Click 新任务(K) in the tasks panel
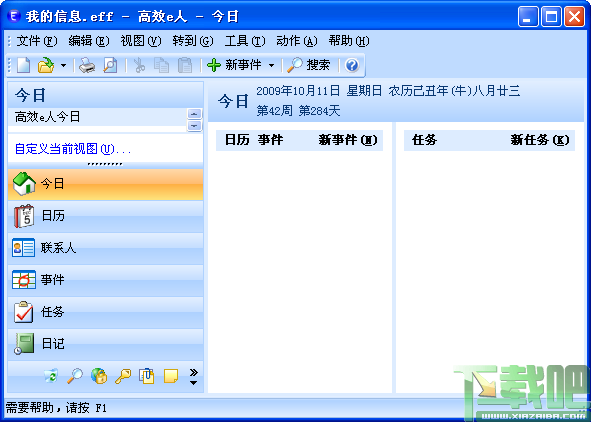The image size is (591, 422). click(540, 140)
